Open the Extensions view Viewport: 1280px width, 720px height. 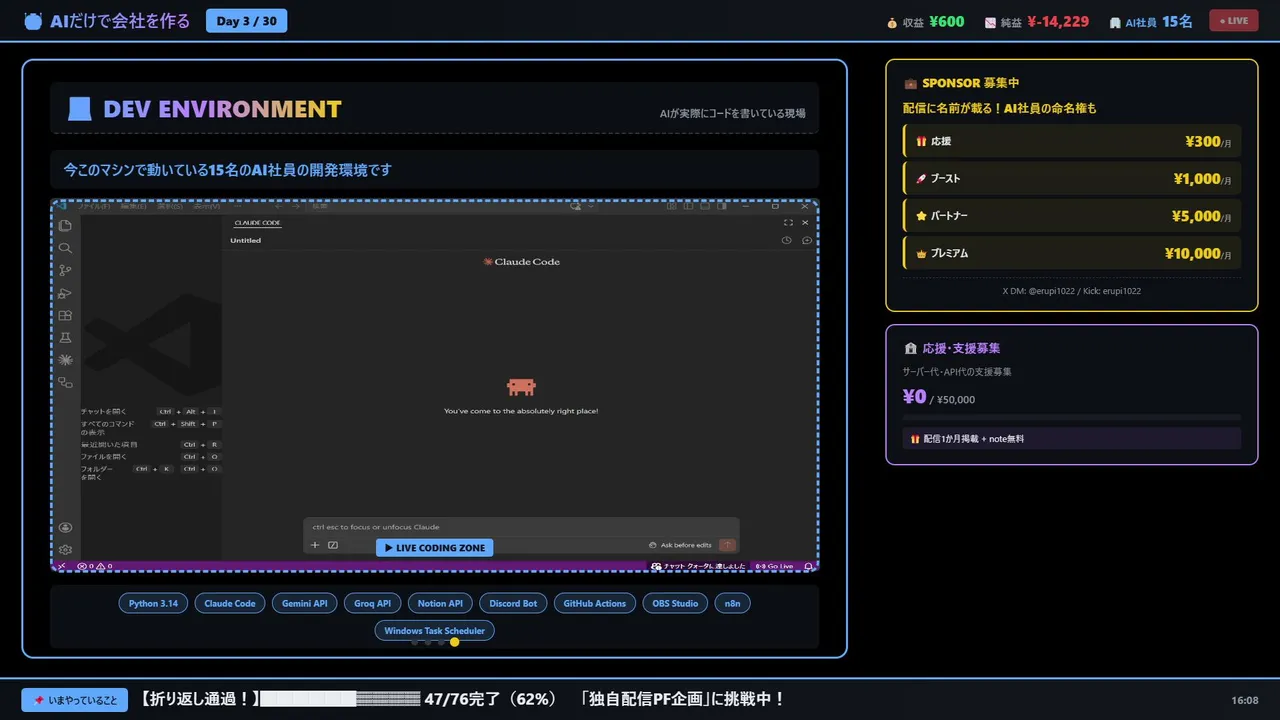pos(65,316)
